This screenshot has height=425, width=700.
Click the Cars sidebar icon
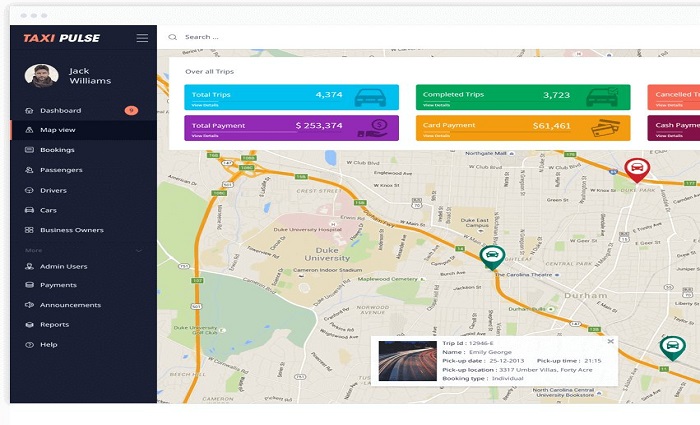29,210
